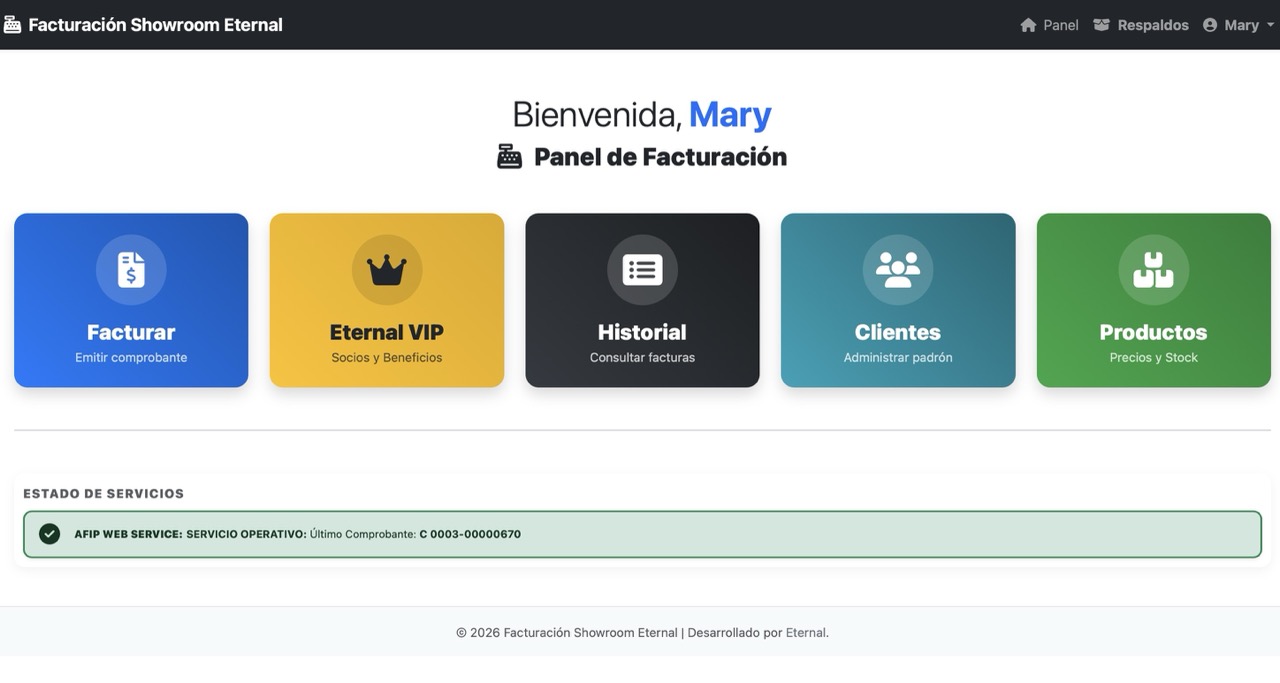The height and width of the screenshot is (683, 1280).
Task: Click the shopping bag icon on Productos card
Action: pyautogui.click(x=1153, y=269)
